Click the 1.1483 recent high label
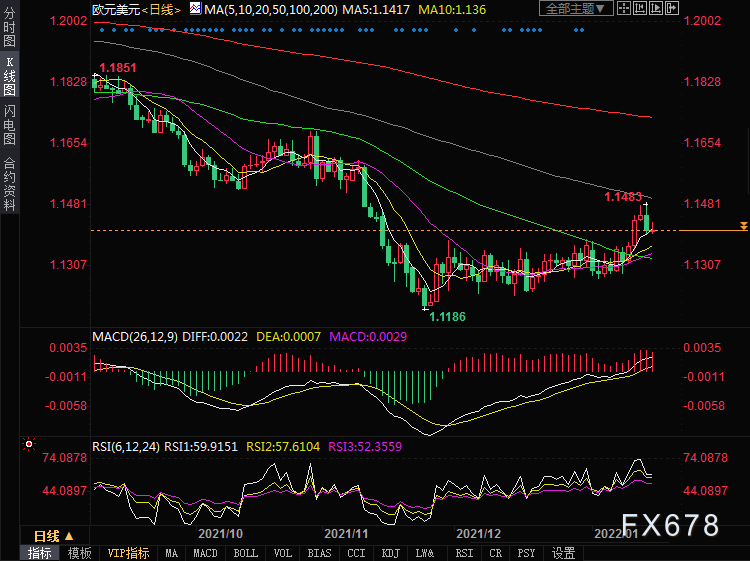Viewport: 750px width, 561px height. click(x=623, y=197)
